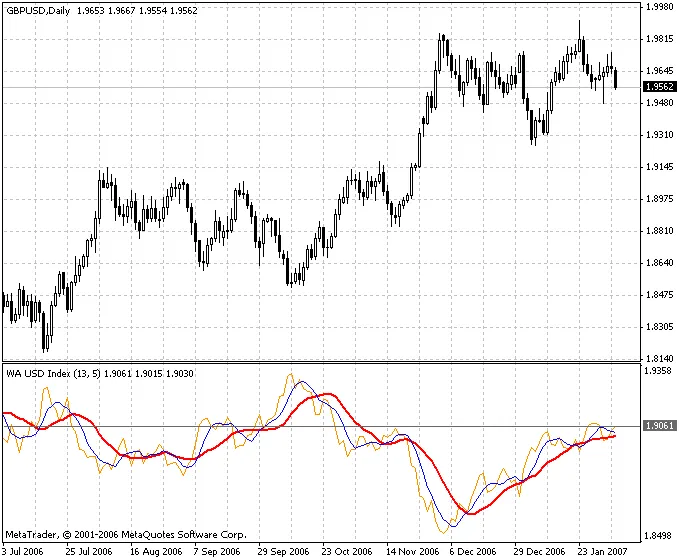Click the indicator value label 1.9061
The image size is (680, 560).
[659, 425]
